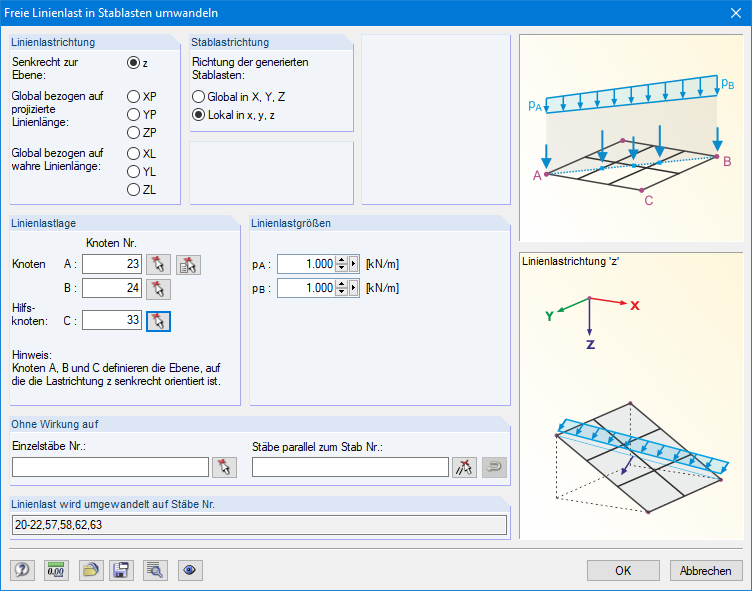Screen dimensions: 752x591
Task: Close the dialog window with X
Action: tap(736, 13)
